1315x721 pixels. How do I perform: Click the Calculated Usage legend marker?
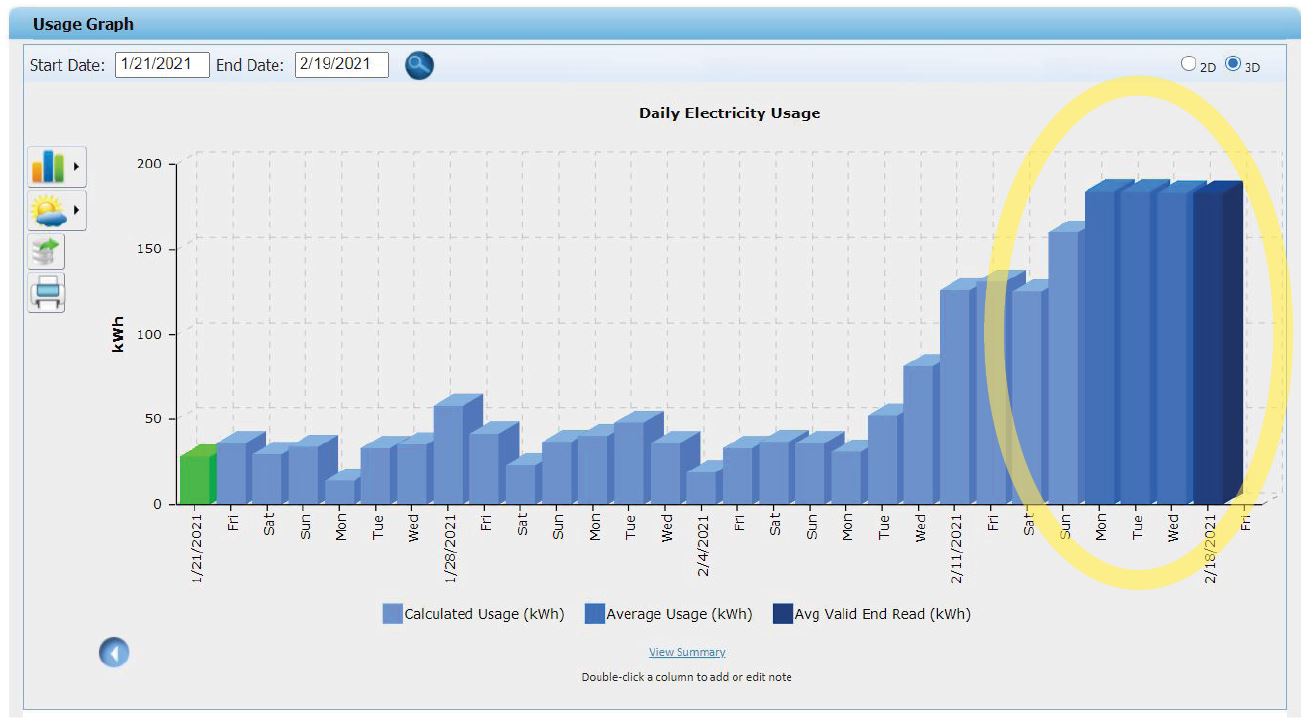(393, 613)
